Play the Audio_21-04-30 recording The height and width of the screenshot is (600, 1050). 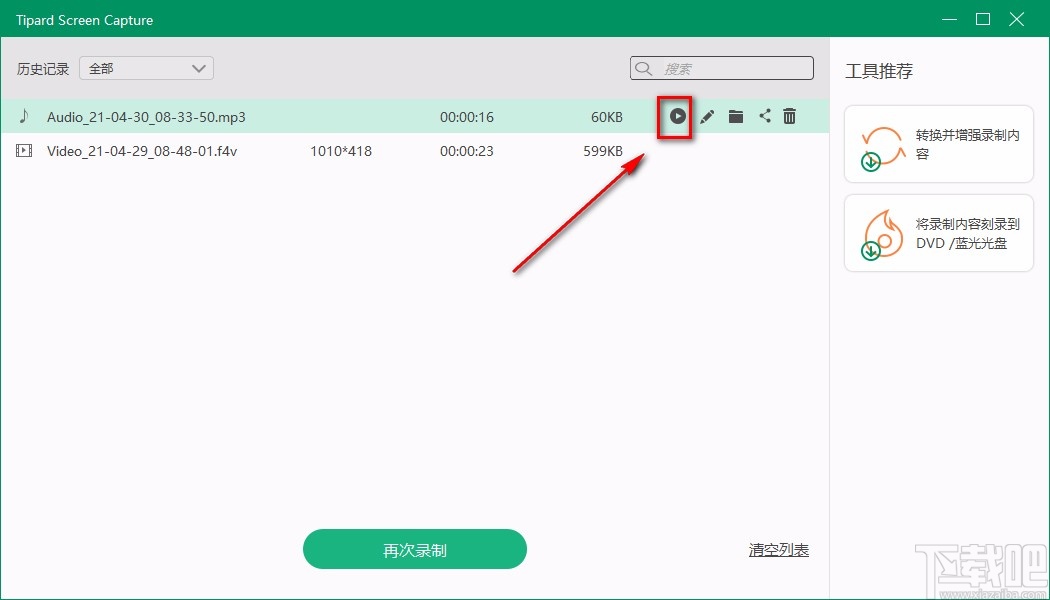[676, 117]
